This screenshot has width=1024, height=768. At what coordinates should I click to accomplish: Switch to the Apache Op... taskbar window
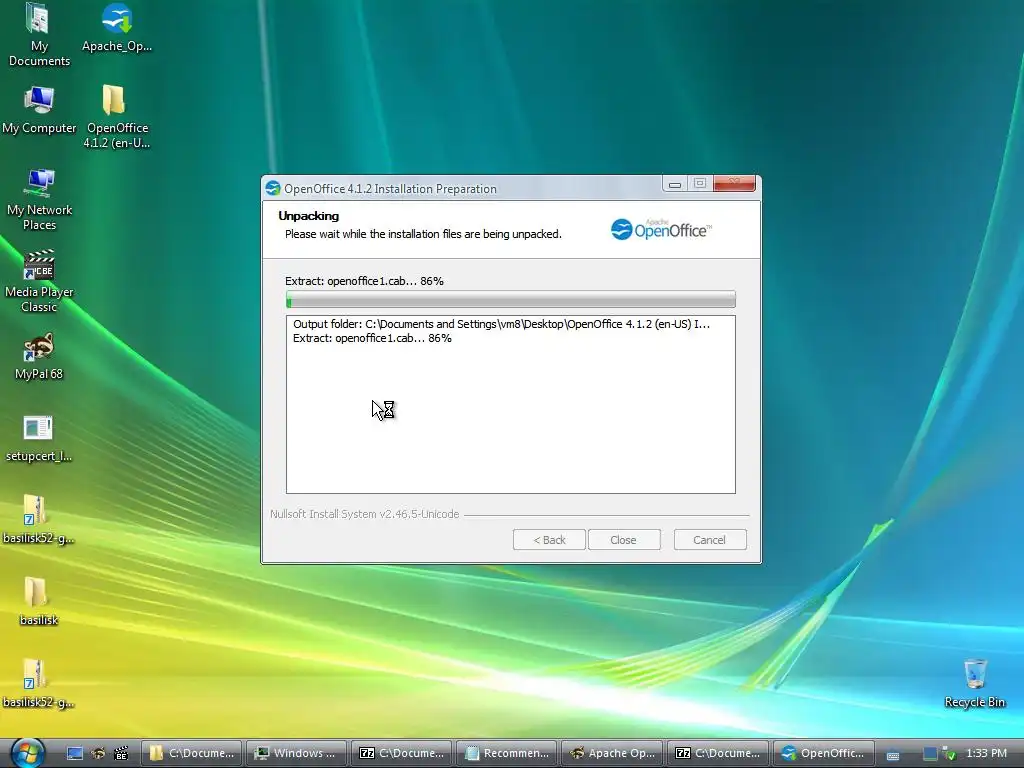612,753
